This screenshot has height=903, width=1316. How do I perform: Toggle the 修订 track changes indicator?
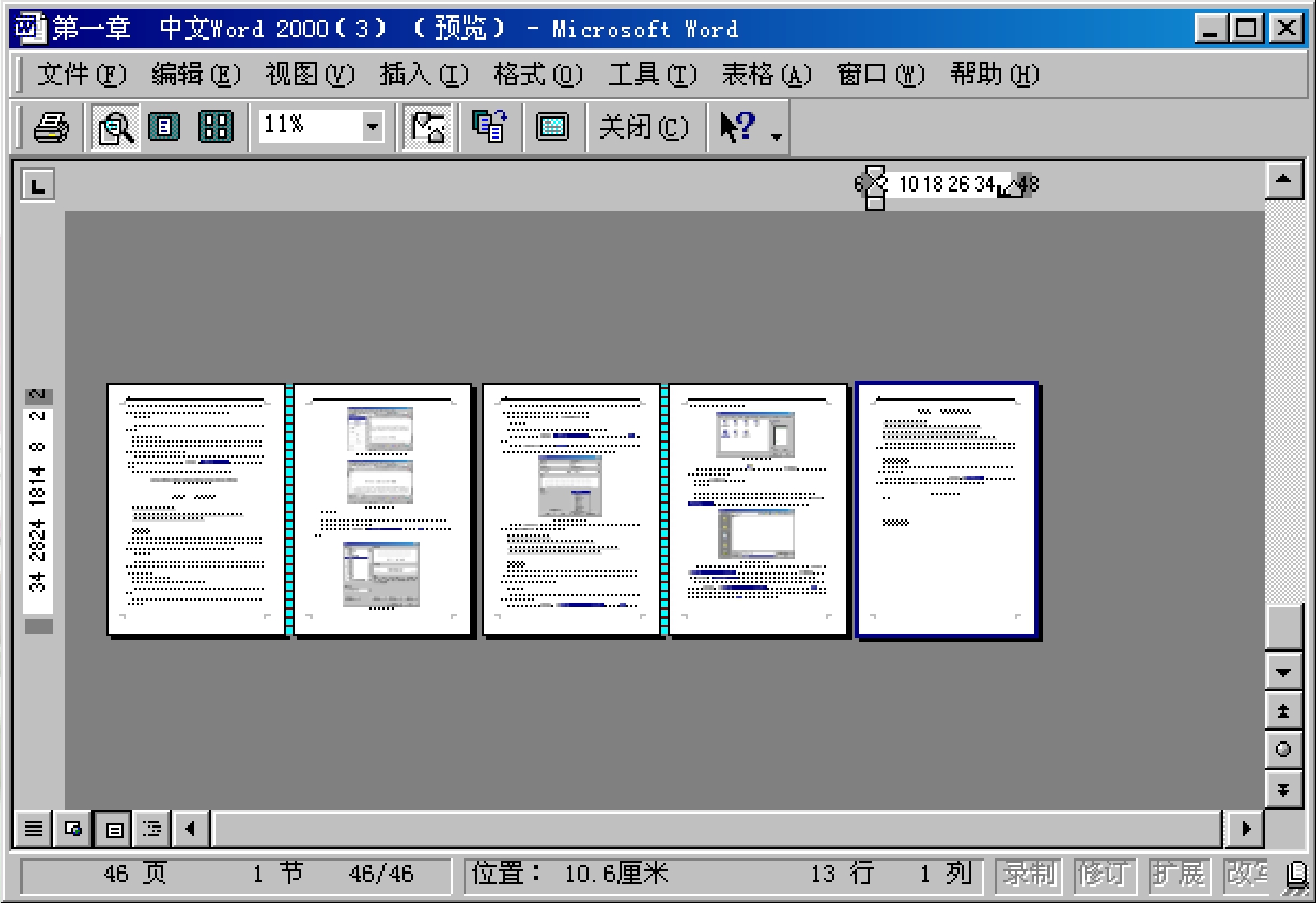click(1105, 874)
